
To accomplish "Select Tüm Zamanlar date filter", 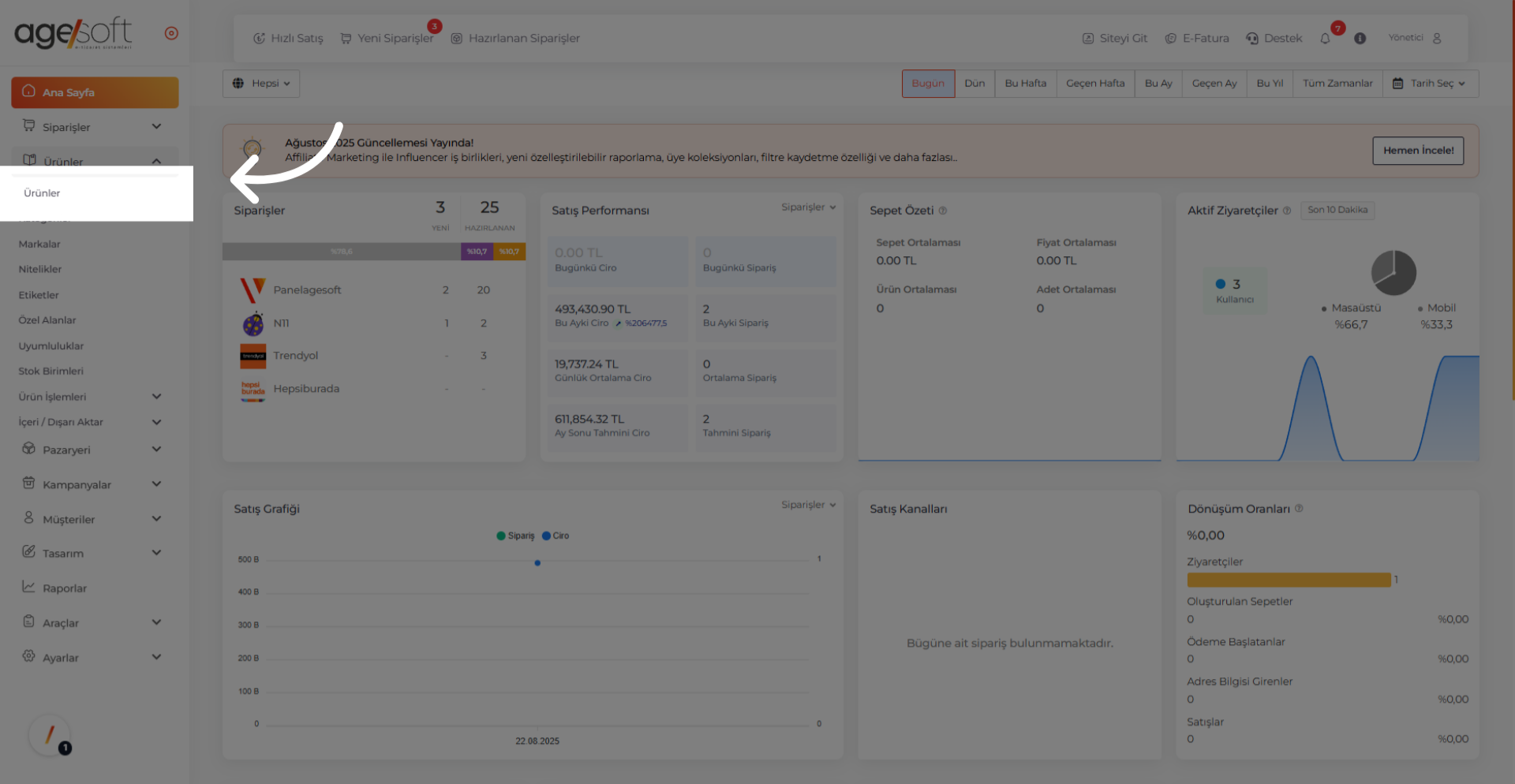I will 1337,84.
